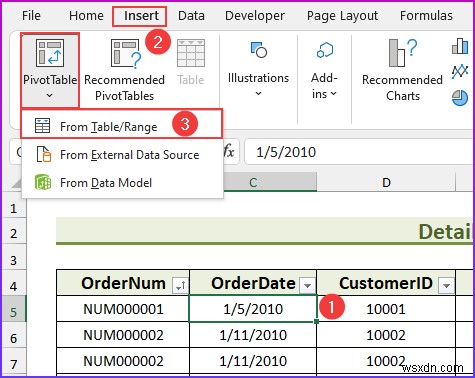Click the CustomerID header cell
475x378 pixels.
tap(386, 283)
